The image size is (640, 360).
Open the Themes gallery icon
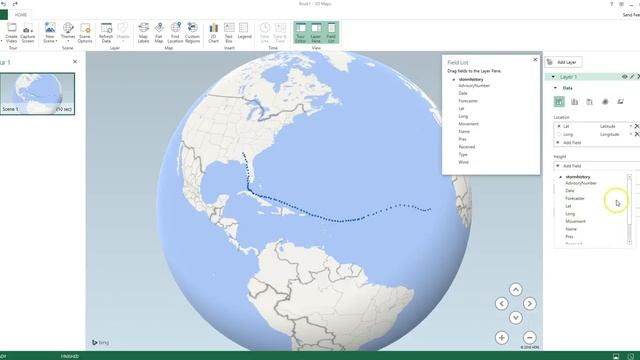[x=68, y=31]
